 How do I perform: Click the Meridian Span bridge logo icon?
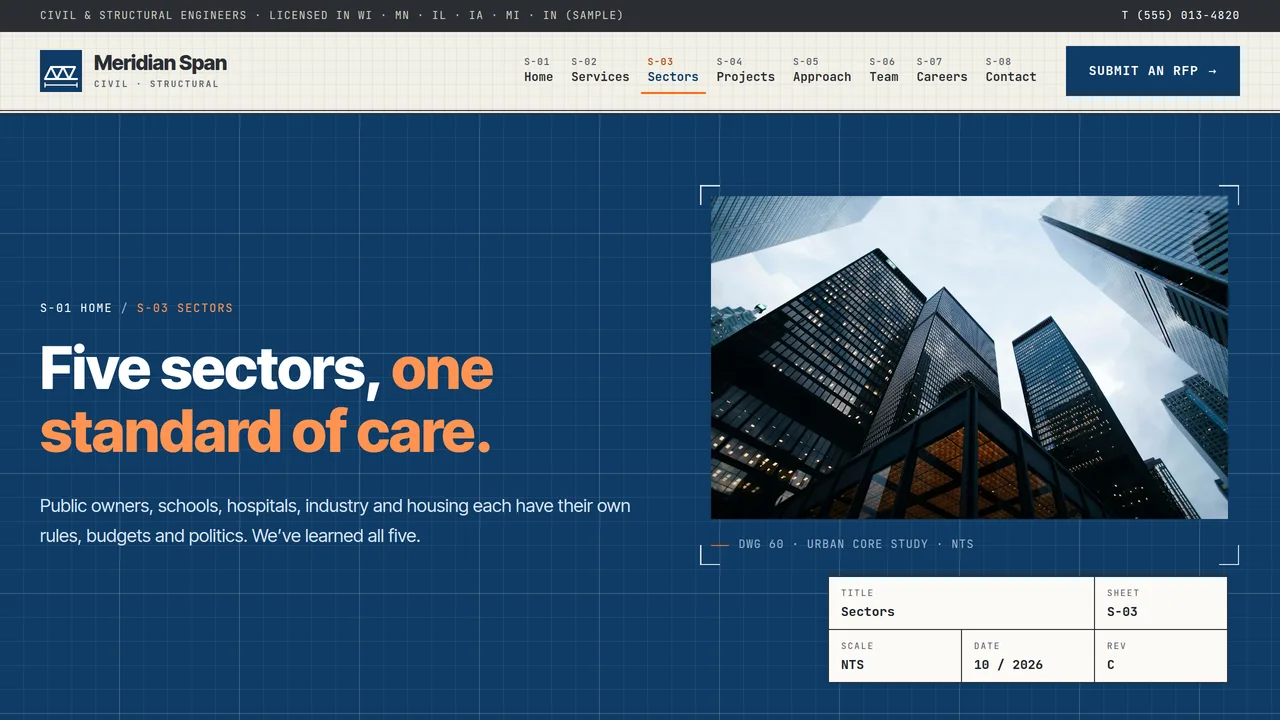[61, 71]
